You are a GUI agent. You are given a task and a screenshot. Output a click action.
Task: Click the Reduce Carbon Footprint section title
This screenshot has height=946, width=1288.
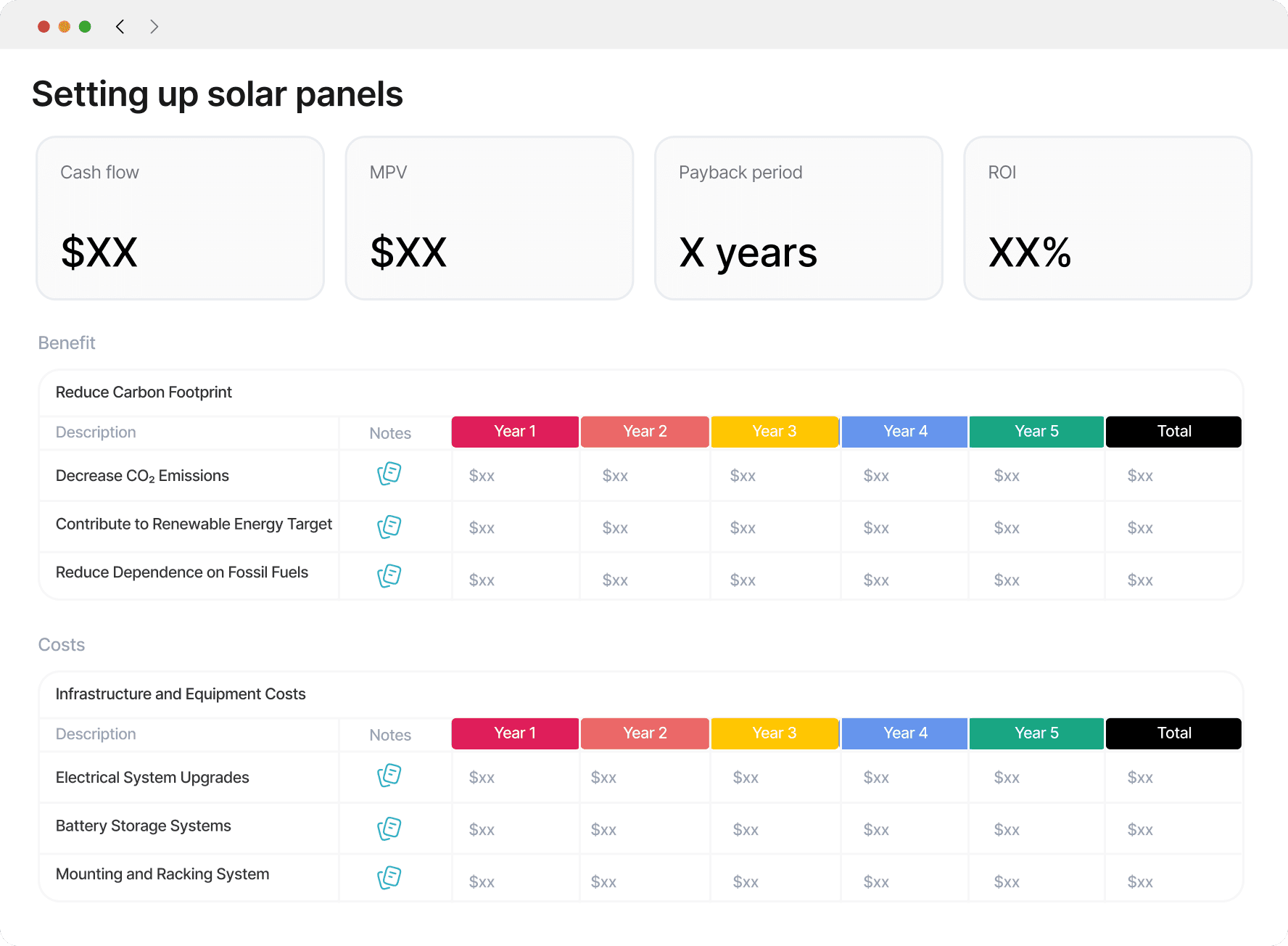144,392
